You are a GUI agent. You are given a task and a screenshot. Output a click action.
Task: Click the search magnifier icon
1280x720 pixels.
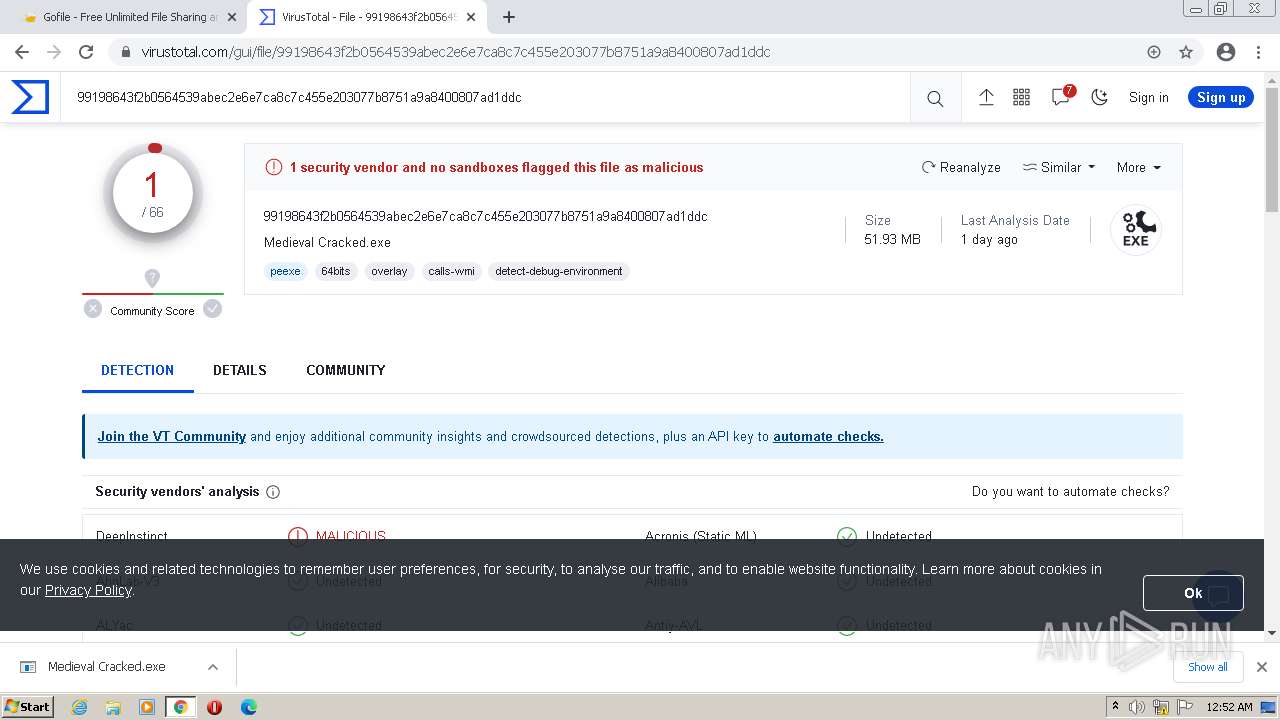[935, 98]
